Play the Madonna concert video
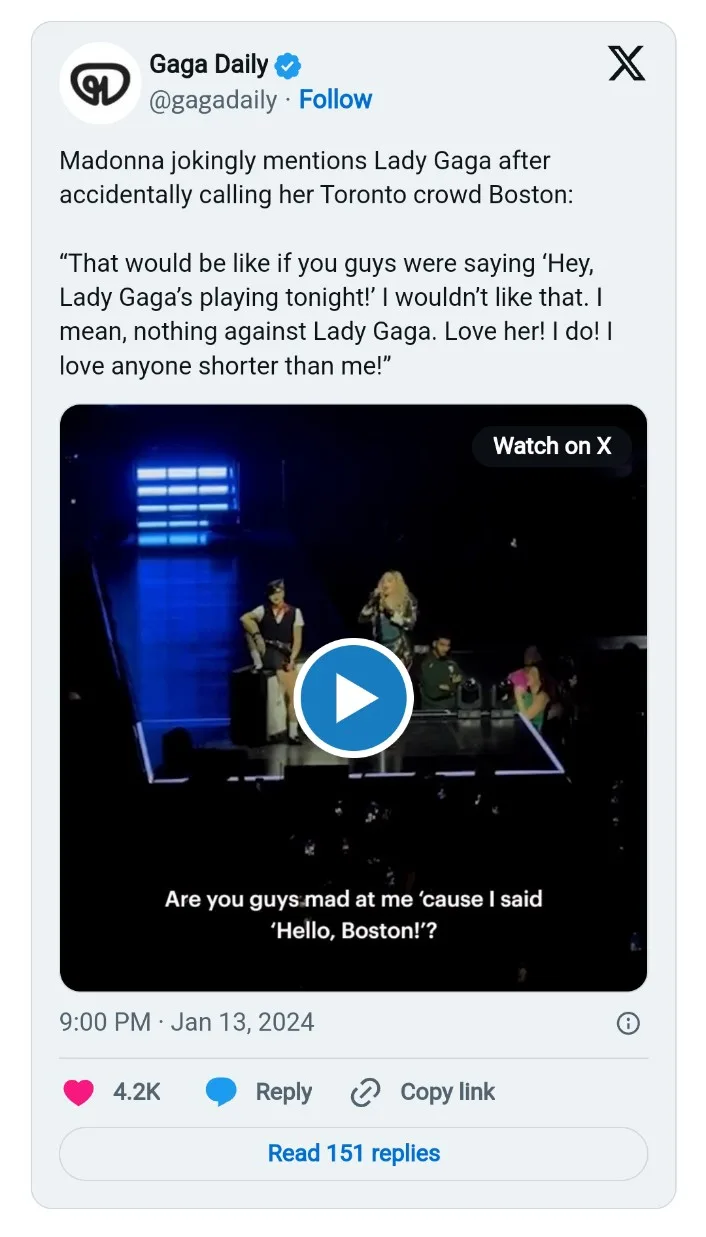 tap(353, 698)
